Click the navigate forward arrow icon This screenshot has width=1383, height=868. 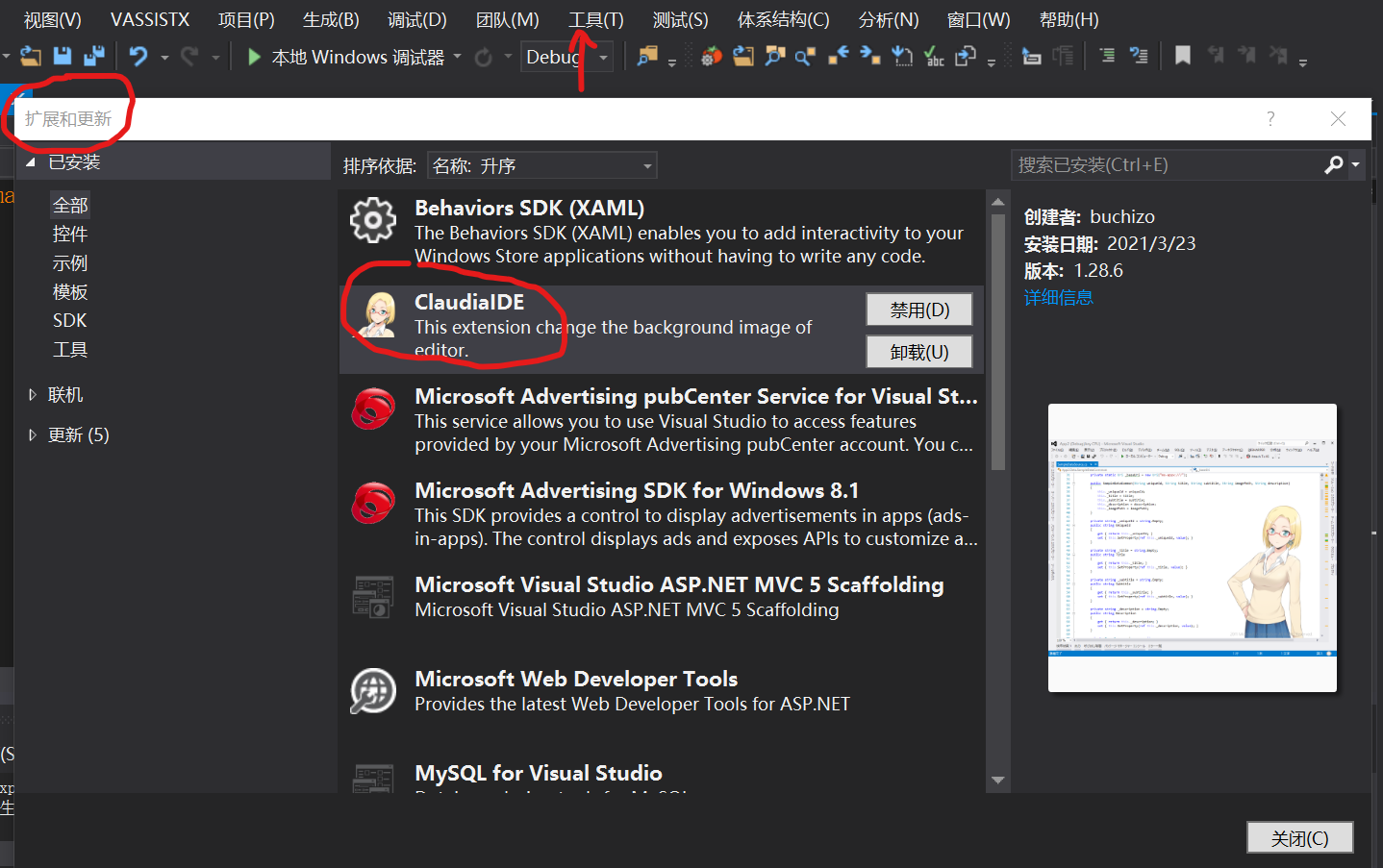click(x=869, y=56)
